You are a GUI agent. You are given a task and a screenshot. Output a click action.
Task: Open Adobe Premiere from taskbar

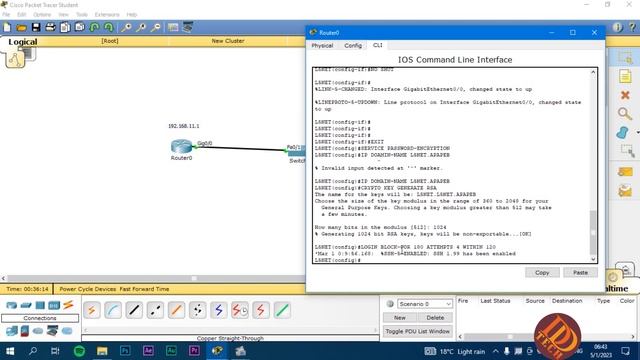point(194,351)
